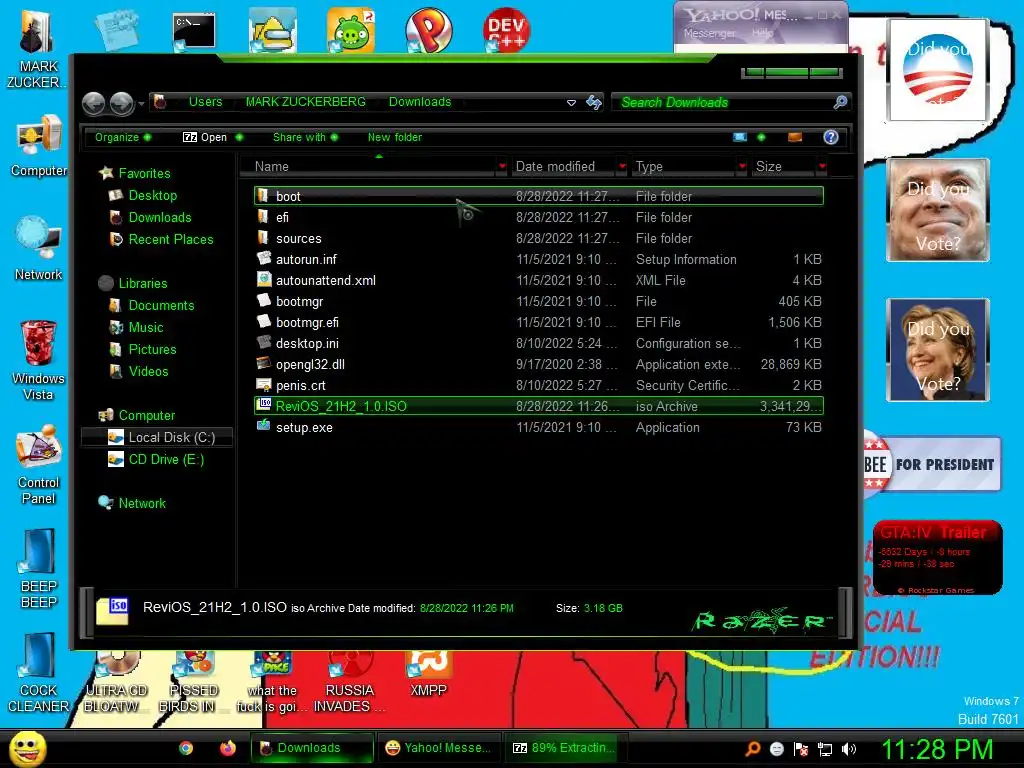Switch to Yahoo! Messenger taskbar button
Viewport: 1024px width, 768px height.
[438, 748]
